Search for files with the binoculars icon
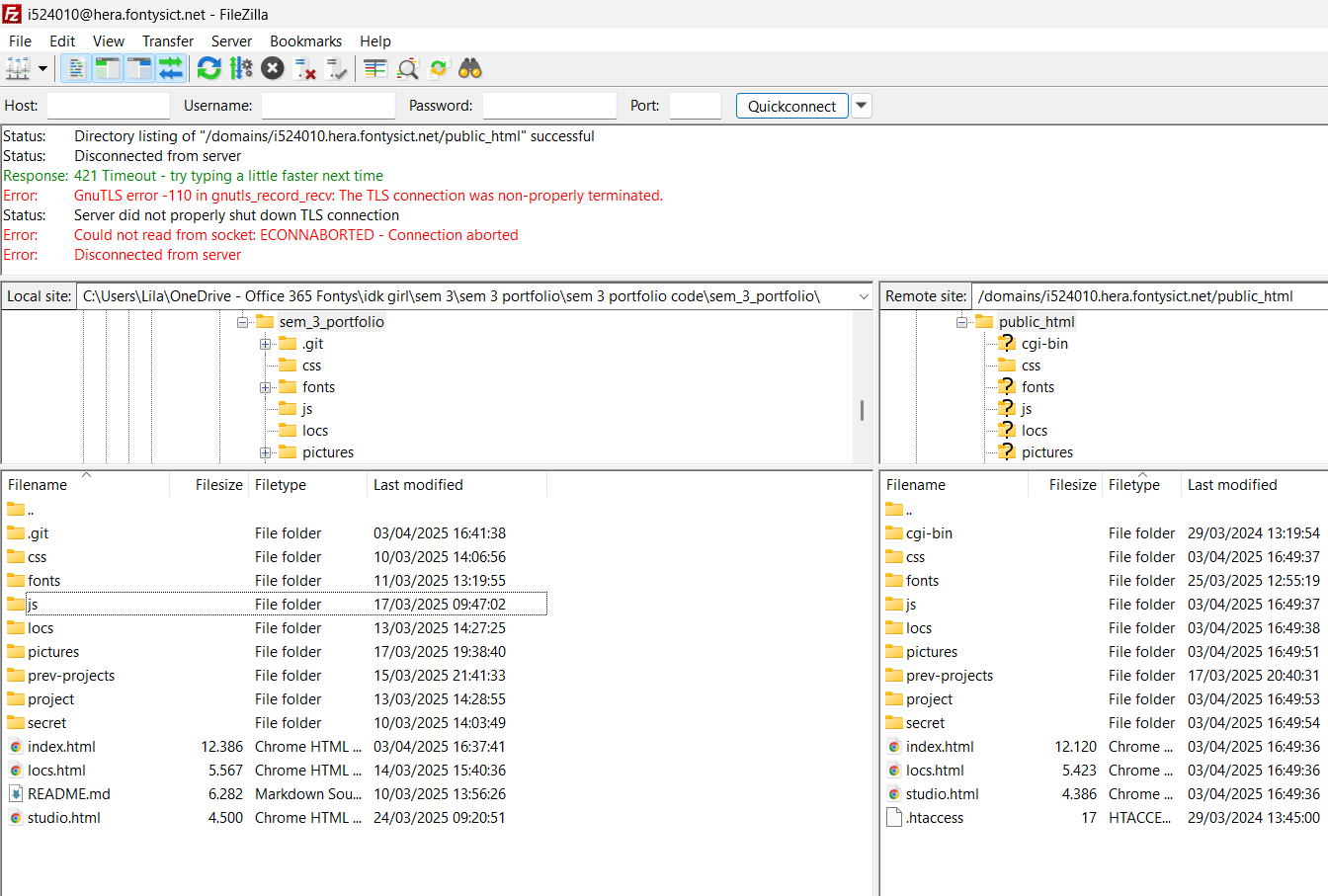This screenshot has height=896, width=1328. [x=470, y=68]
